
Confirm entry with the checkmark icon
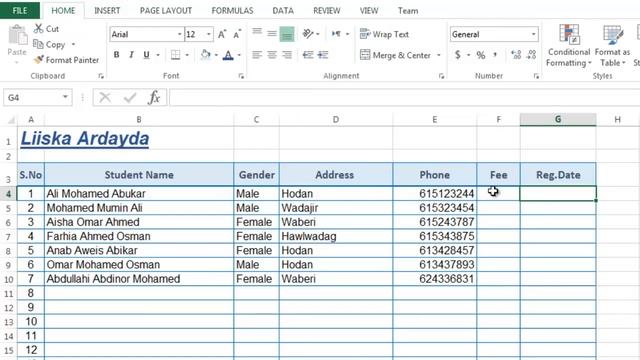click(130, 98)
